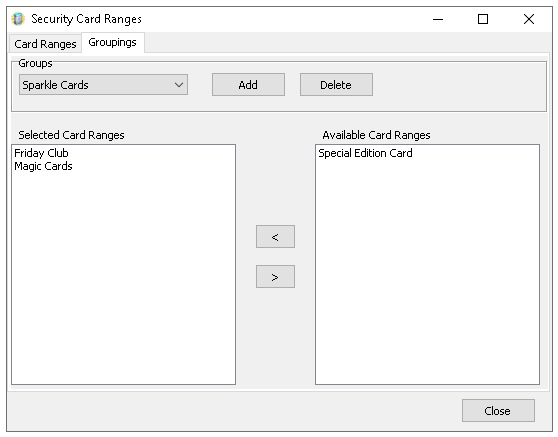Select Special Edition Card in Available ranges
Viewport: 558px width, 437px height.
tap(365, 153)
